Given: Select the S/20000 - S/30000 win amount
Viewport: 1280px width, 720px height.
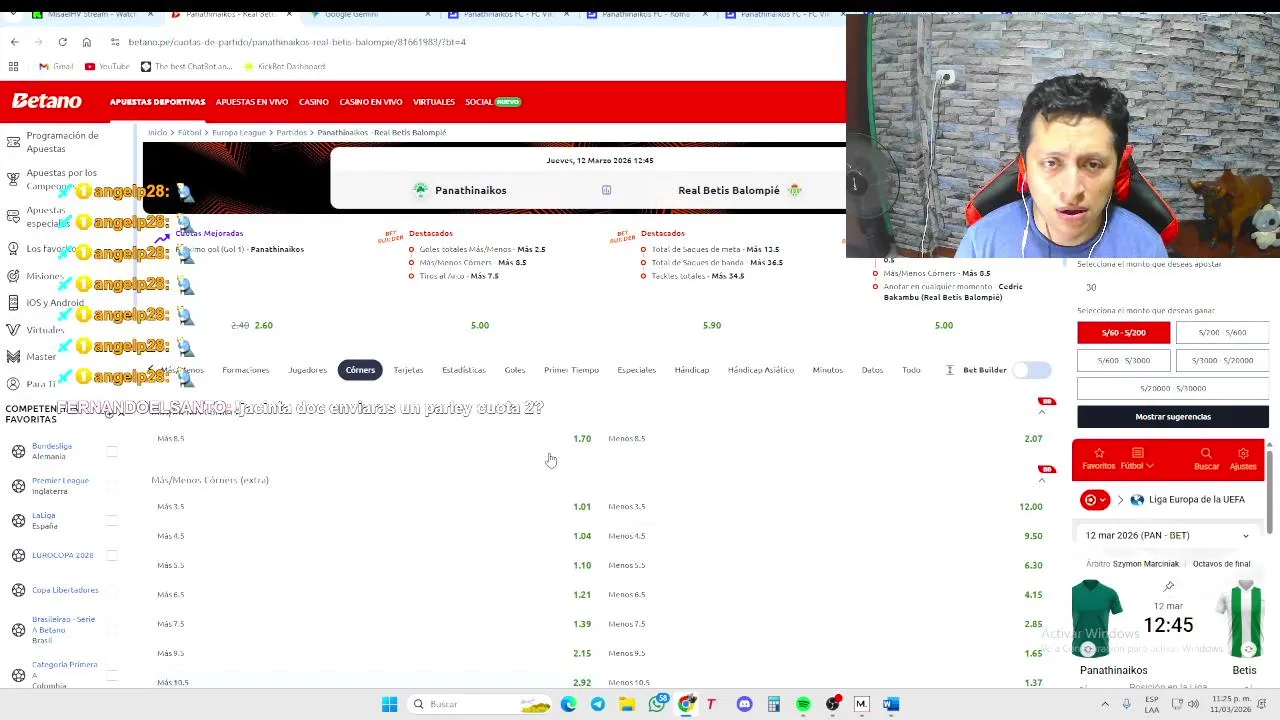Looking at the screenshot, I should click(1173, 388).
